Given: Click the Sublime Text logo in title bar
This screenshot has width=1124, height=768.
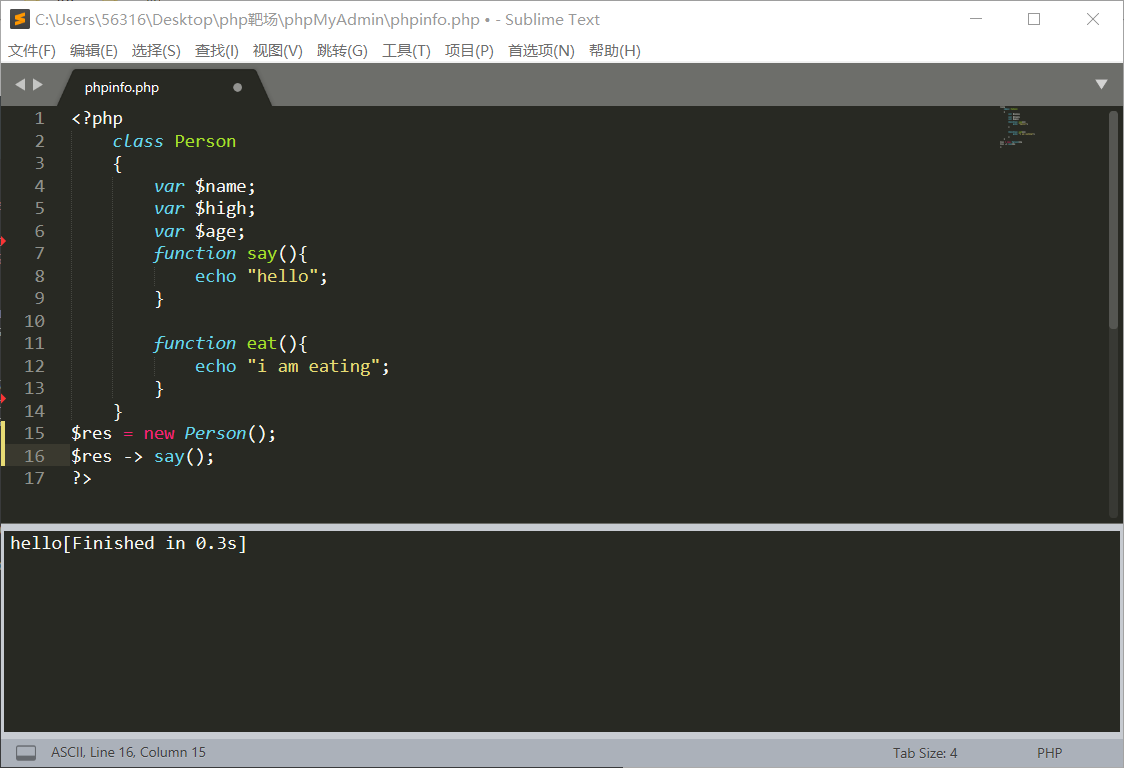Looking at the screenshot, I should pyautogui.click(x=19, y=19).
